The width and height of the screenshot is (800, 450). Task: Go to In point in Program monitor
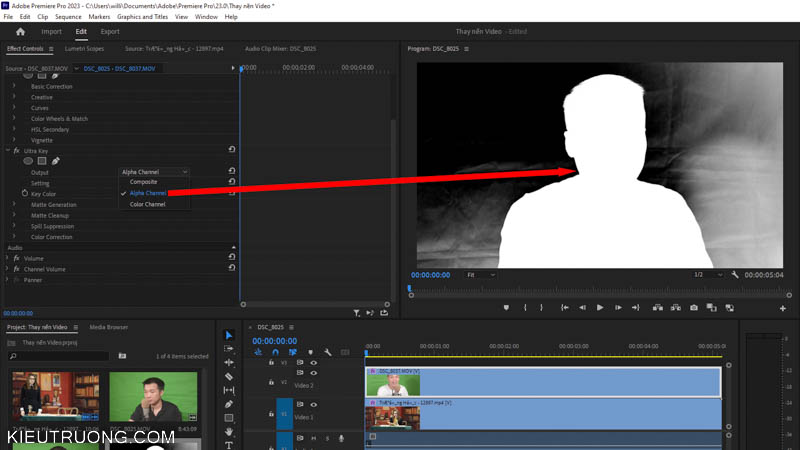565,308
